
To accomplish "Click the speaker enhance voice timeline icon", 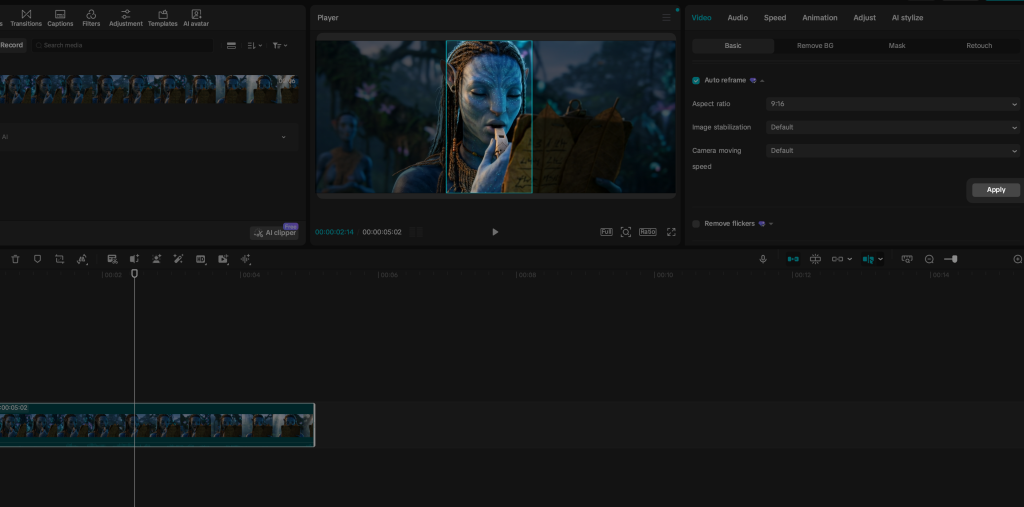I will click(135, 259).
